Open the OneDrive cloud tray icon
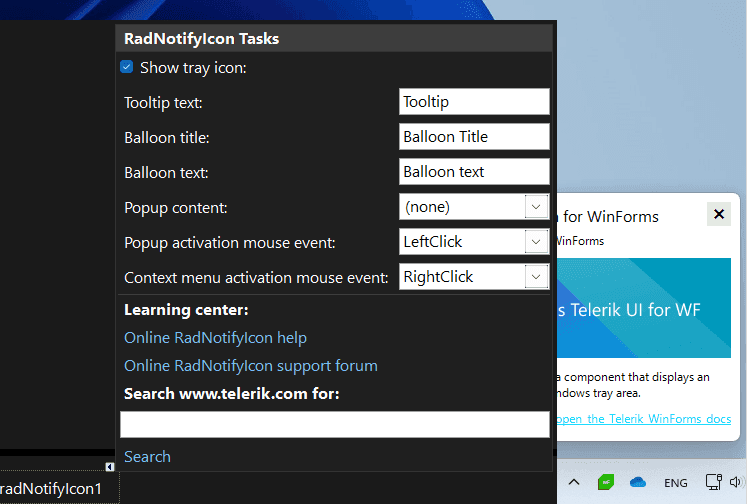 pyautogui.click(x=637, y=483)
